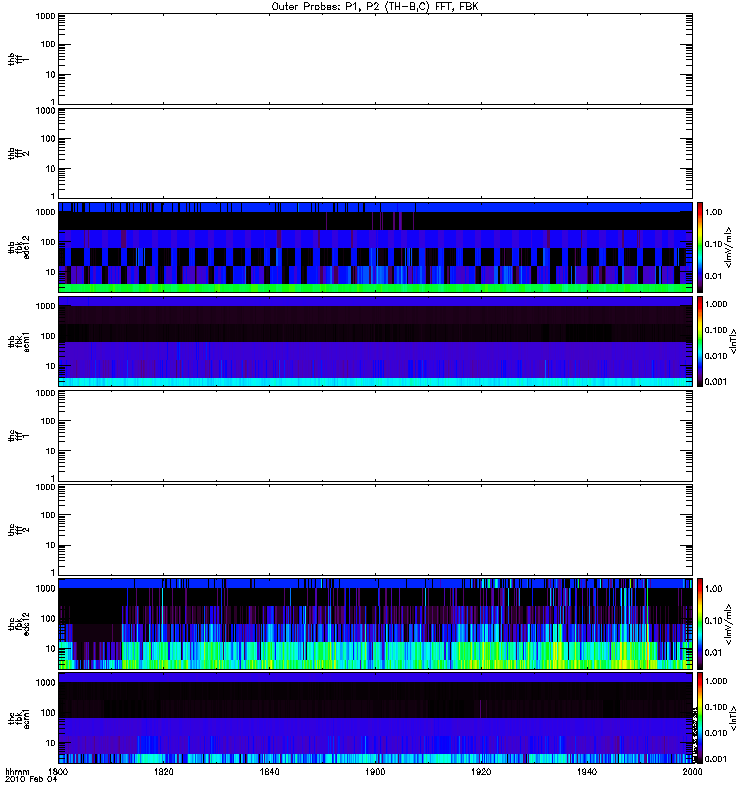This screenshot has height=800, width=750.
Task: Click the thc fbk scm1 spectrogram panel
Action: tap(375, 718)
